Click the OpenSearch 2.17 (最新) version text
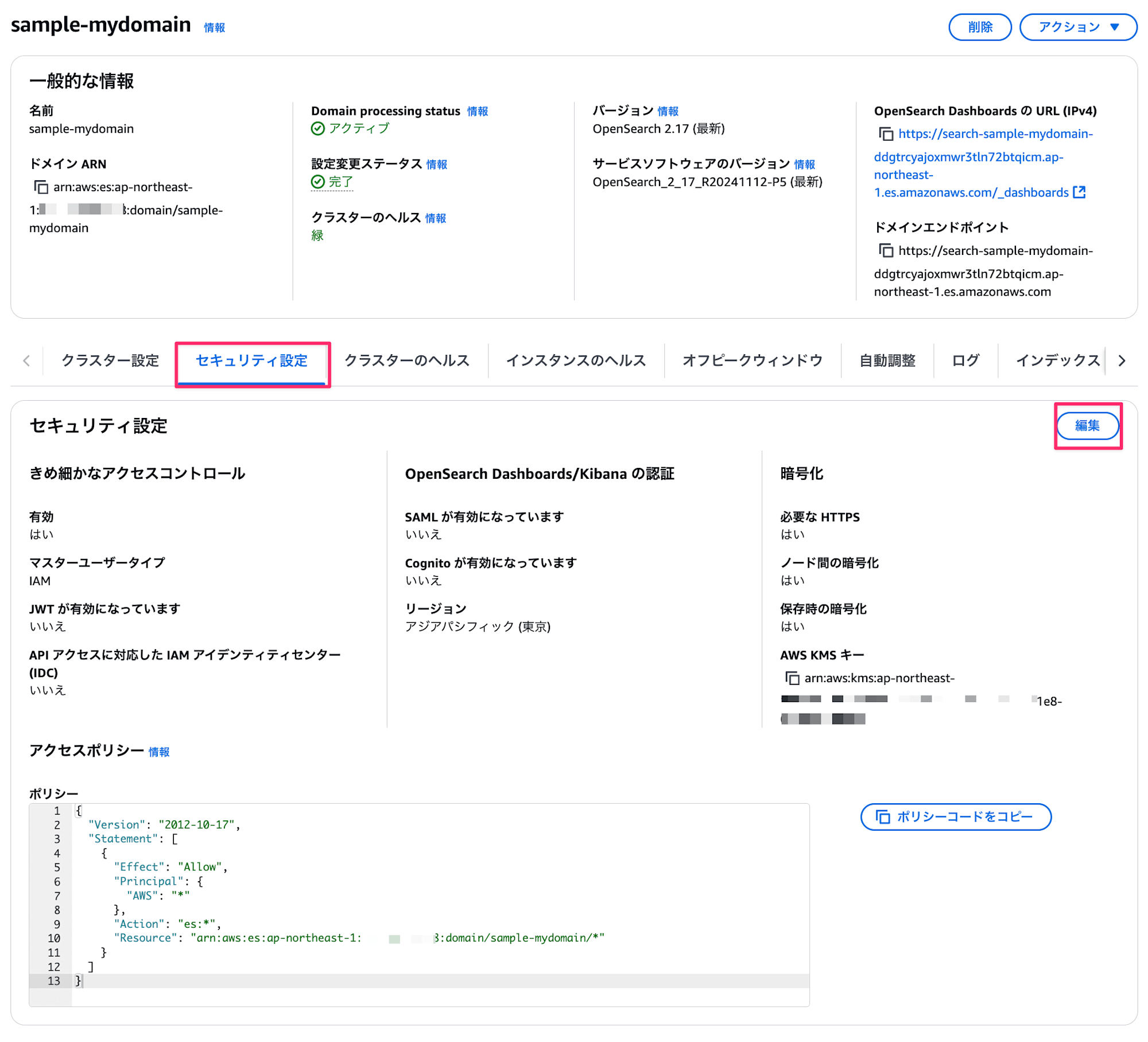1148x1042 pixels. click(658, 129)
